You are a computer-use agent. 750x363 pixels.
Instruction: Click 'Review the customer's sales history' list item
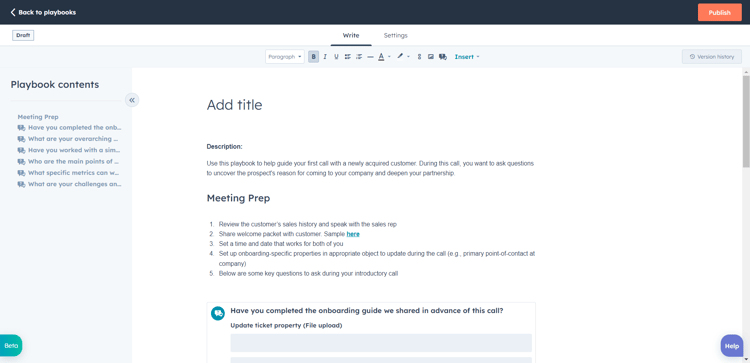click(308, 224)
